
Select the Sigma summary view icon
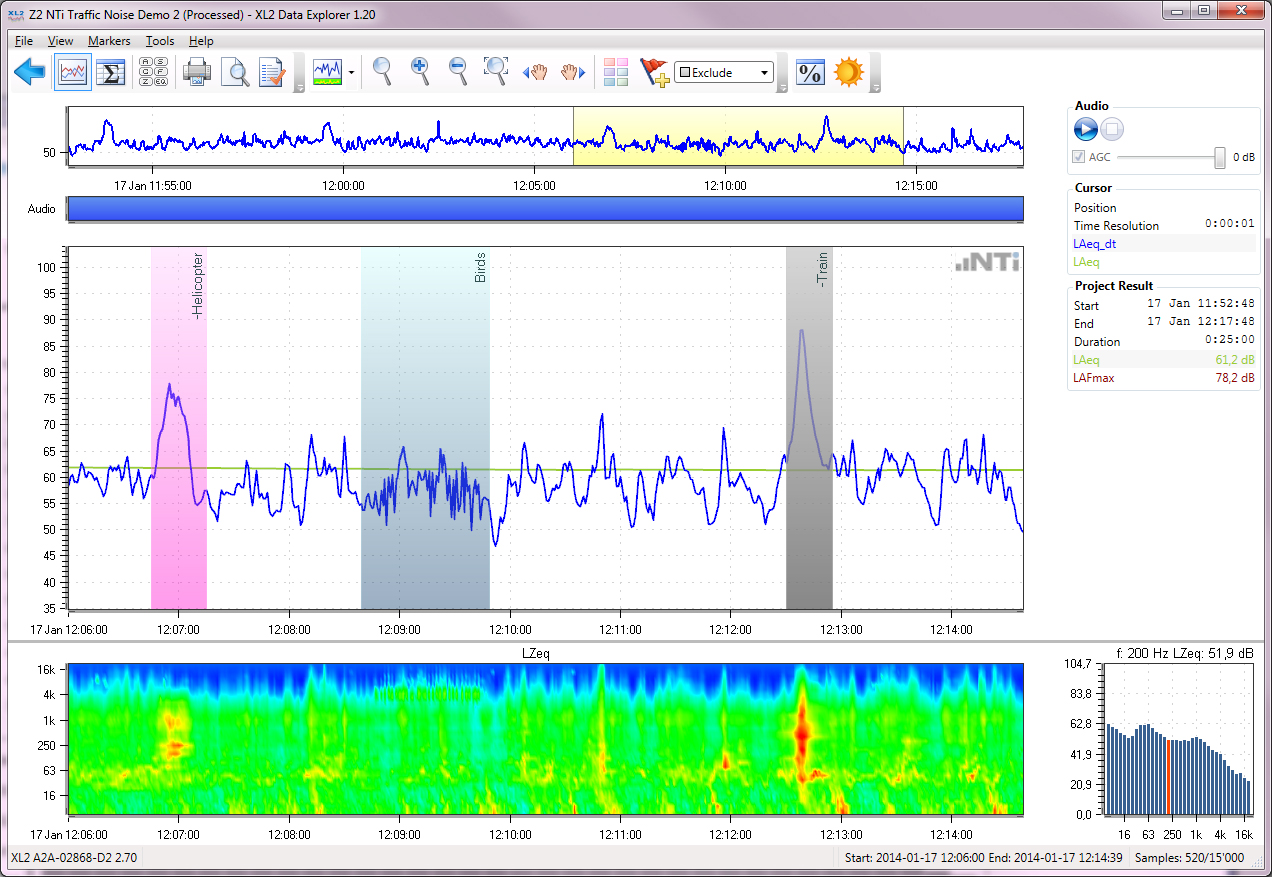[x=113, y=72]
